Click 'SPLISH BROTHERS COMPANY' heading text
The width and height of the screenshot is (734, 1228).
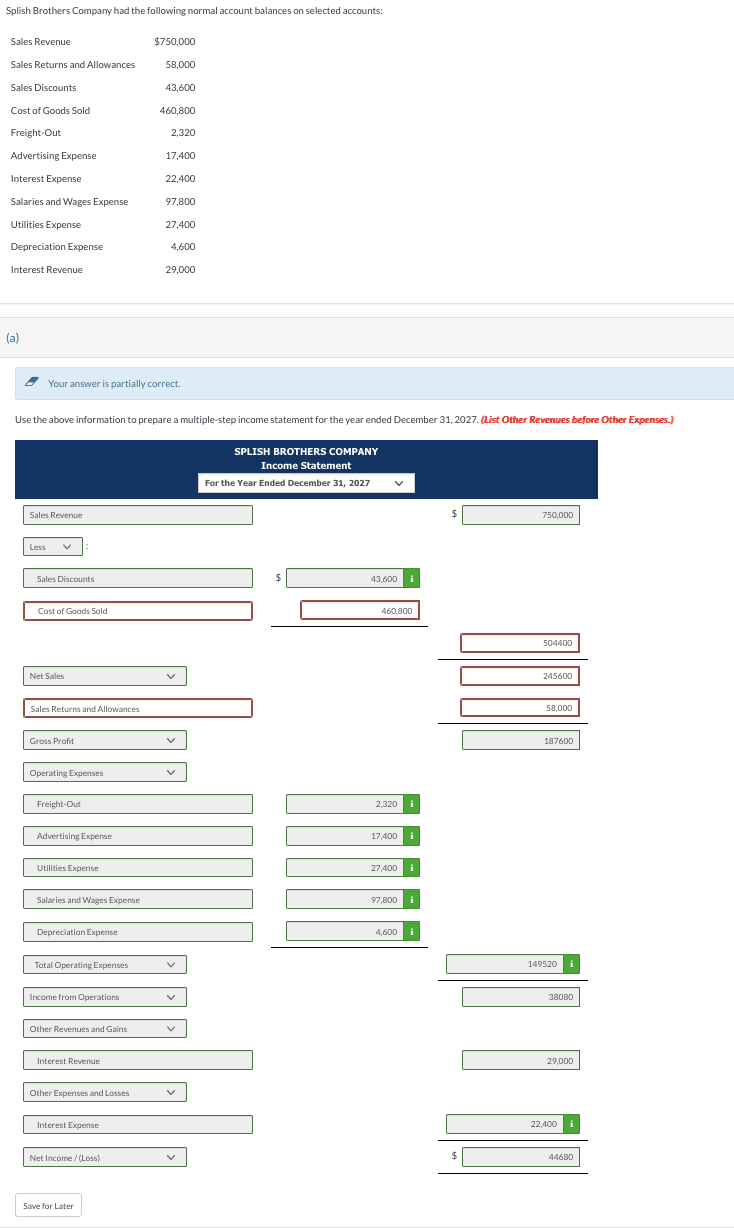click(x=306, y=451)
